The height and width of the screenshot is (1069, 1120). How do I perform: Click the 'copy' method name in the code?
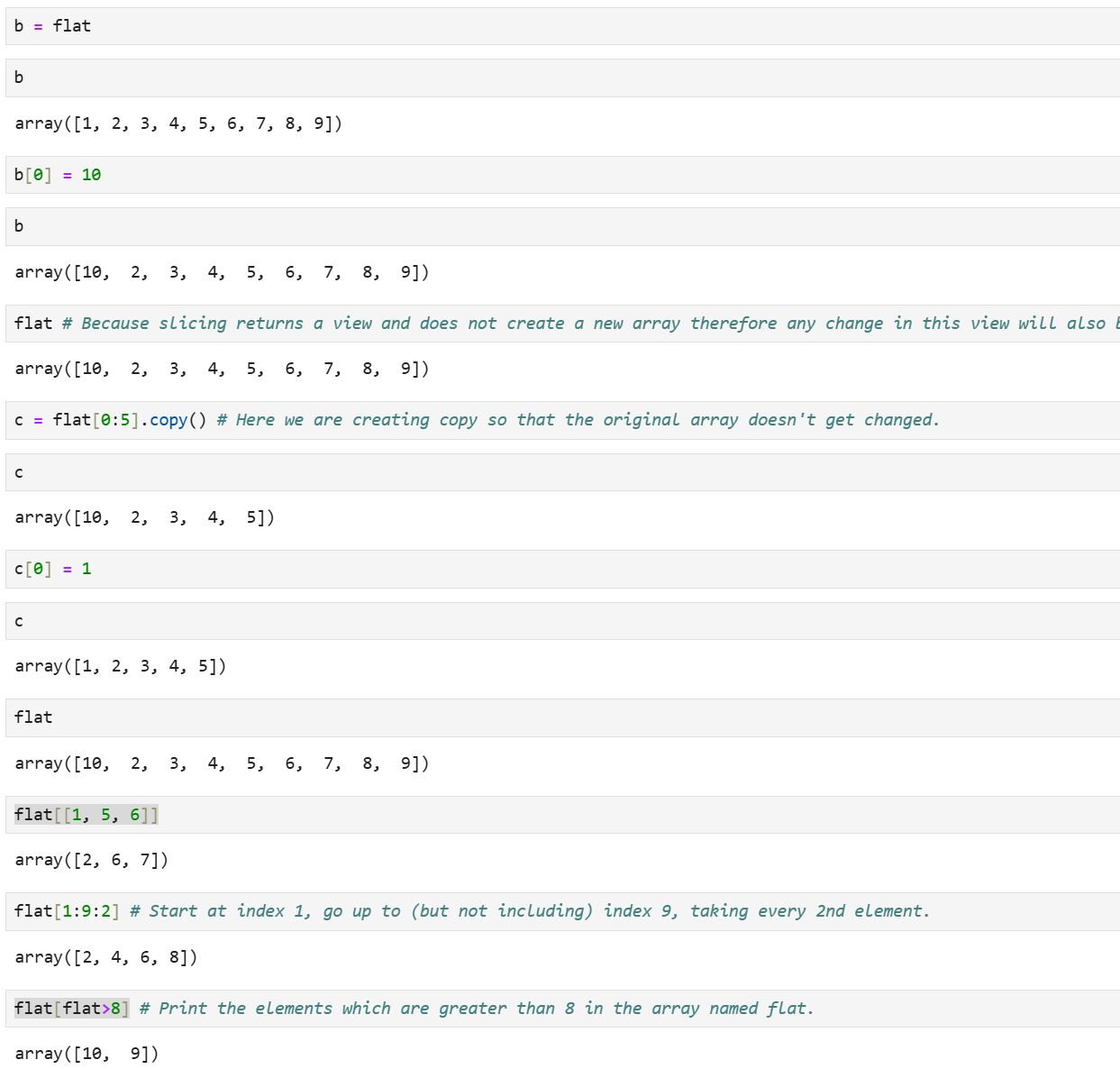pyautogui.click(x=168, y=420)
